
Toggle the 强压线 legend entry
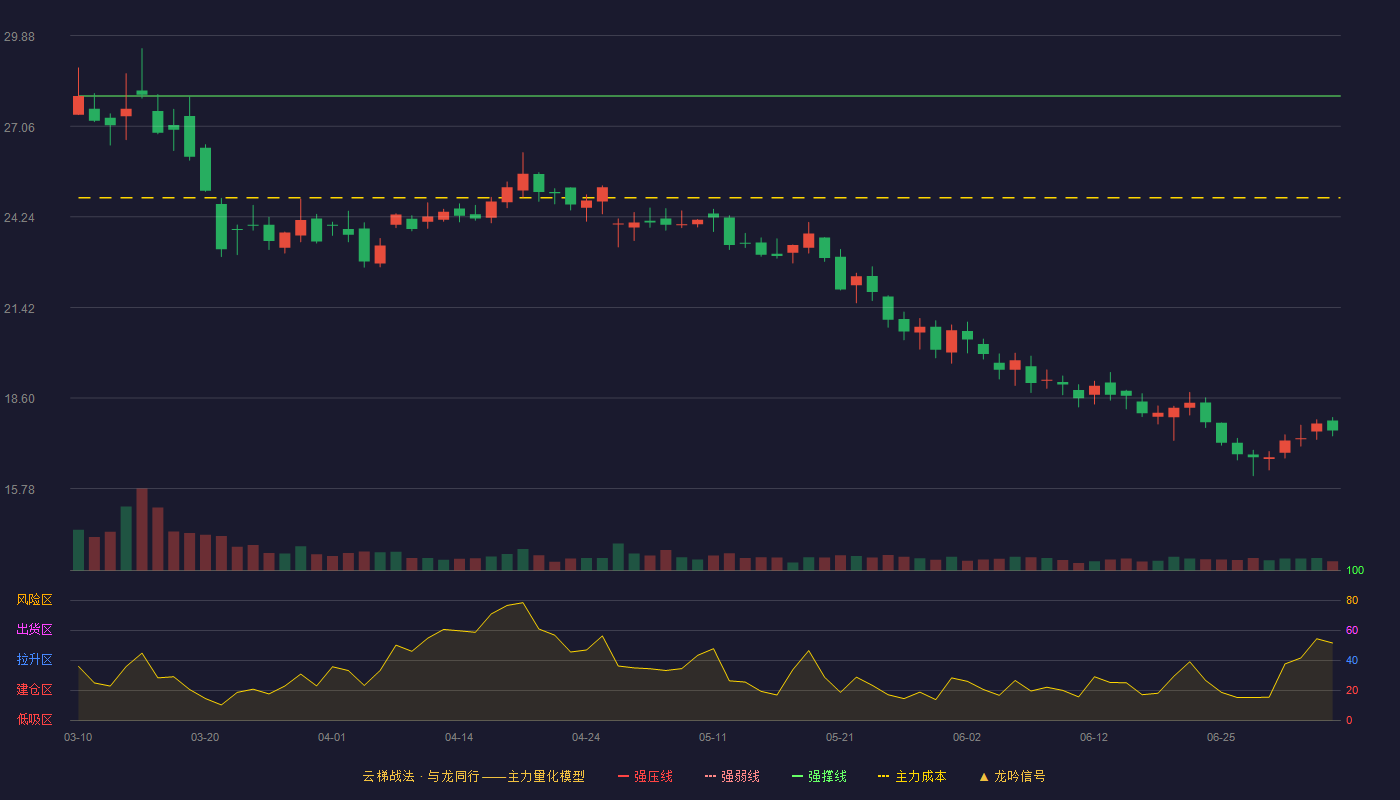(645, 776)
